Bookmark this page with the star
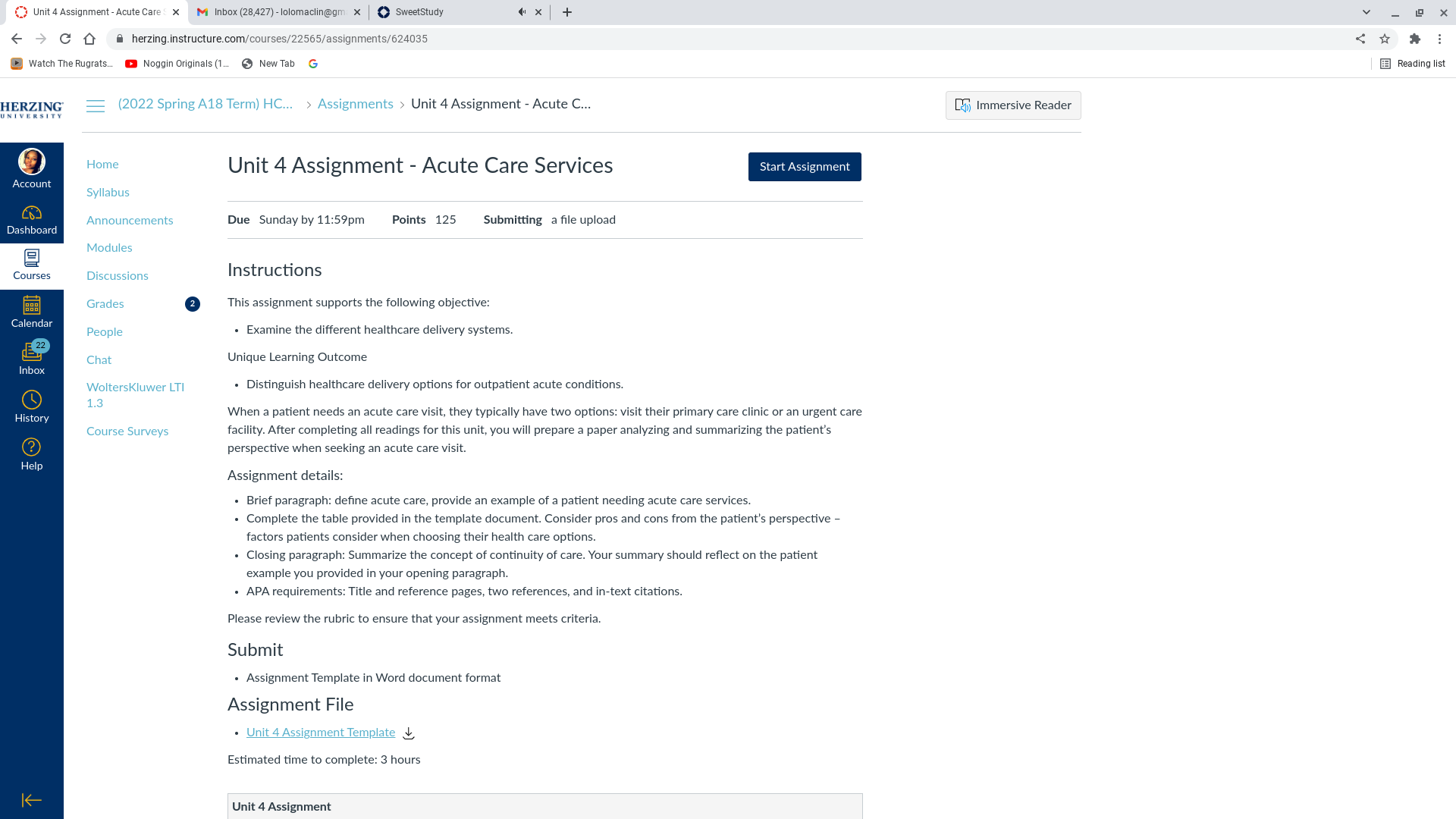Screen dimensions: 1456x819 click(1385, 39)
